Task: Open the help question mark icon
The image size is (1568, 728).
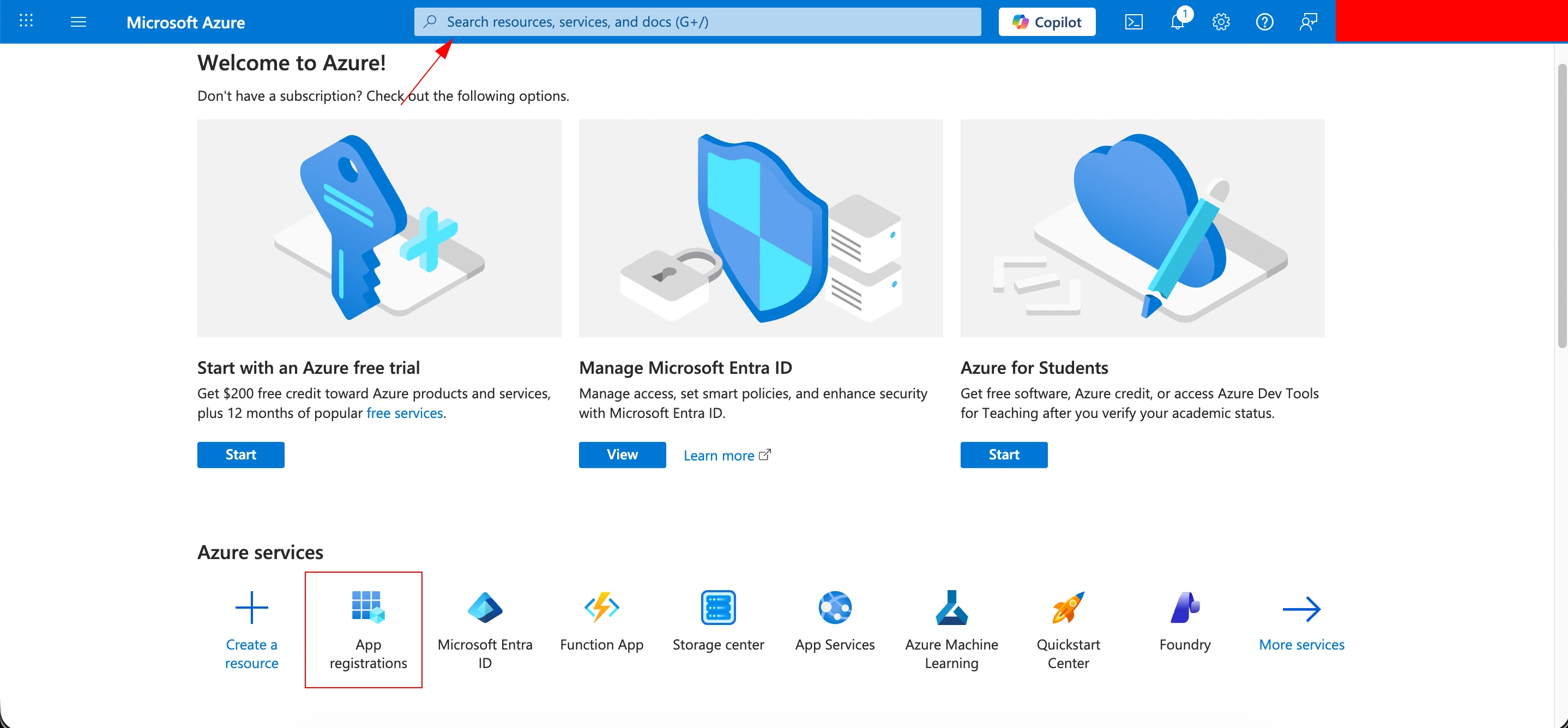Action: (x=1265, y=22)
